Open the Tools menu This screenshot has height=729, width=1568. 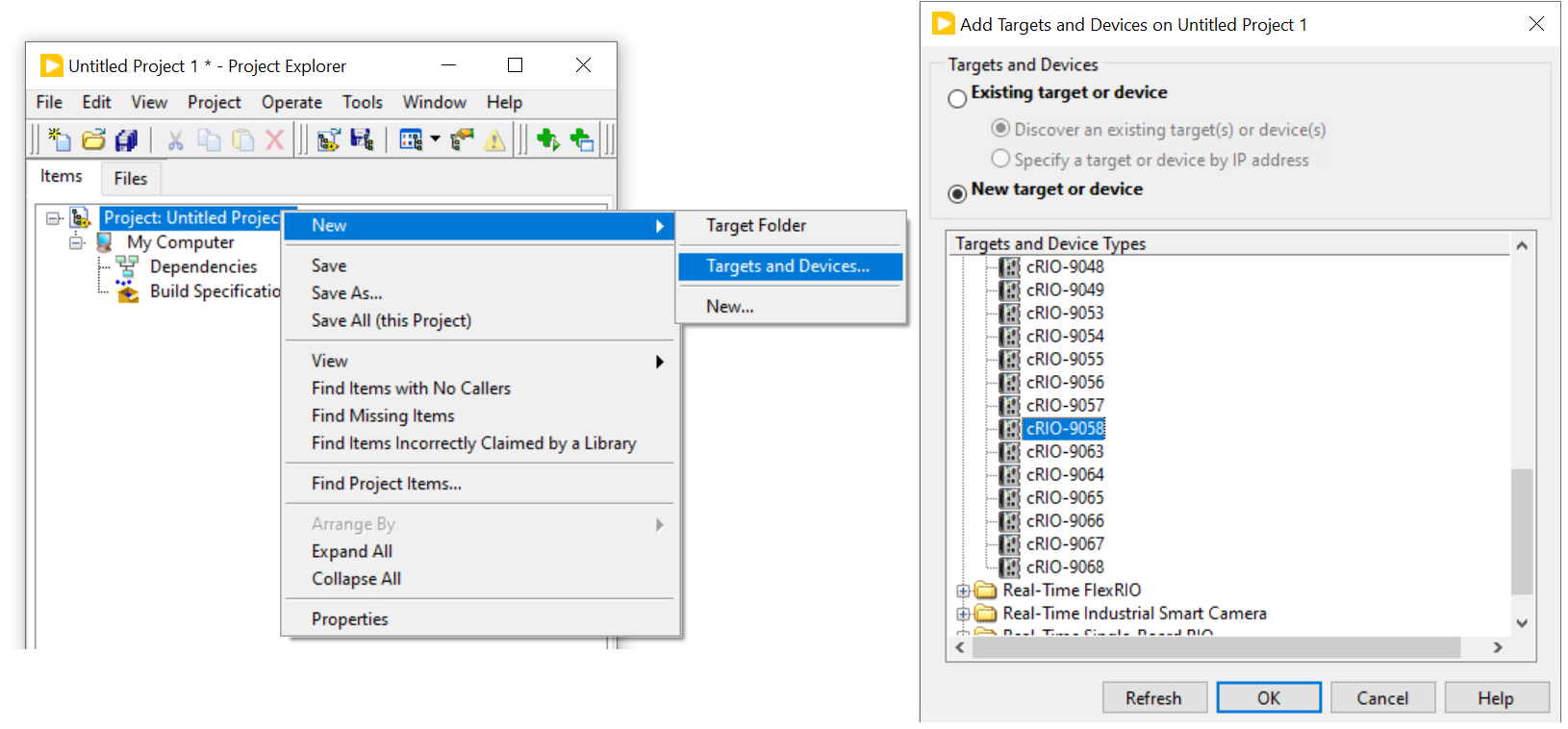click(x=363, y=102)
